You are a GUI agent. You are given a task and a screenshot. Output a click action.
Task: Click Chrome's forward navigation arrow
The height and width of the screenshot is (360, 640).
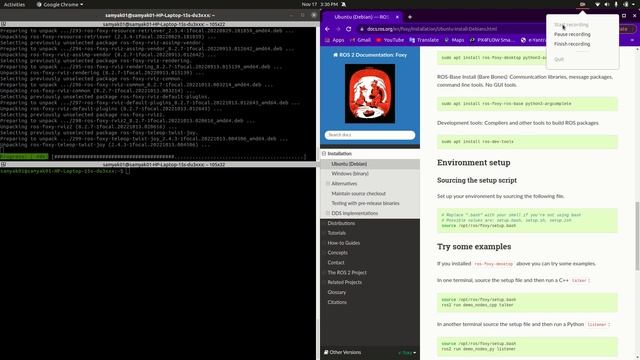tap(338, 29)
